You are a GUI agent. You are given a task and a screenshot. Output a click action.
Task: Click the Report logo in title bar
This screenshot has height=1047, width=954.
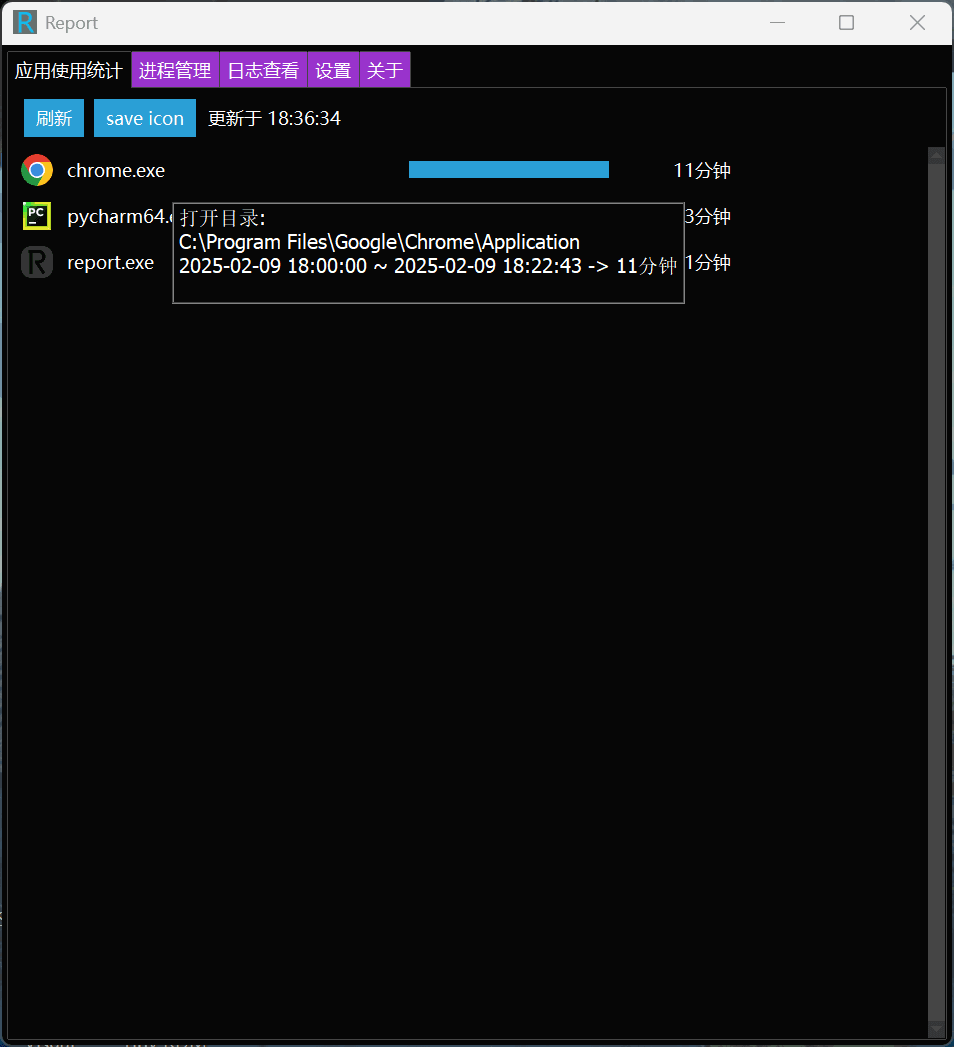coord(25,22)
